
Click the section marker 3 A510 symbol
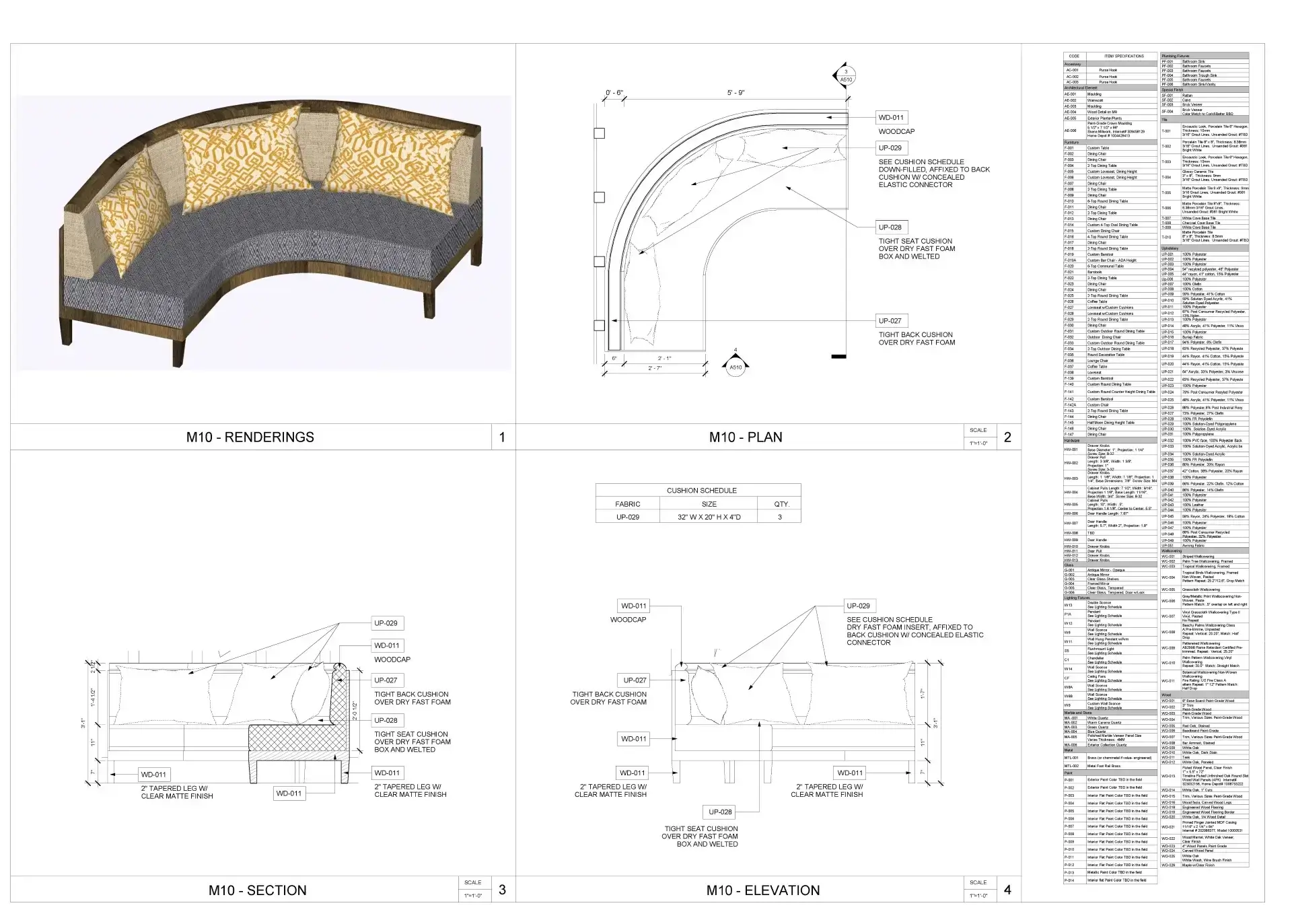(x=846, y=76)
